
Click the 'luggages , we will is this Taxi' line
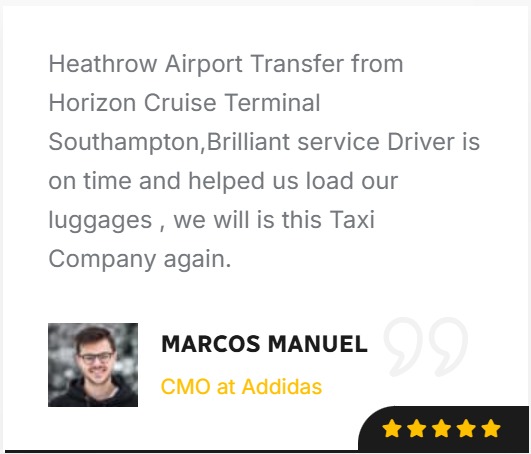tap(212, 220)
